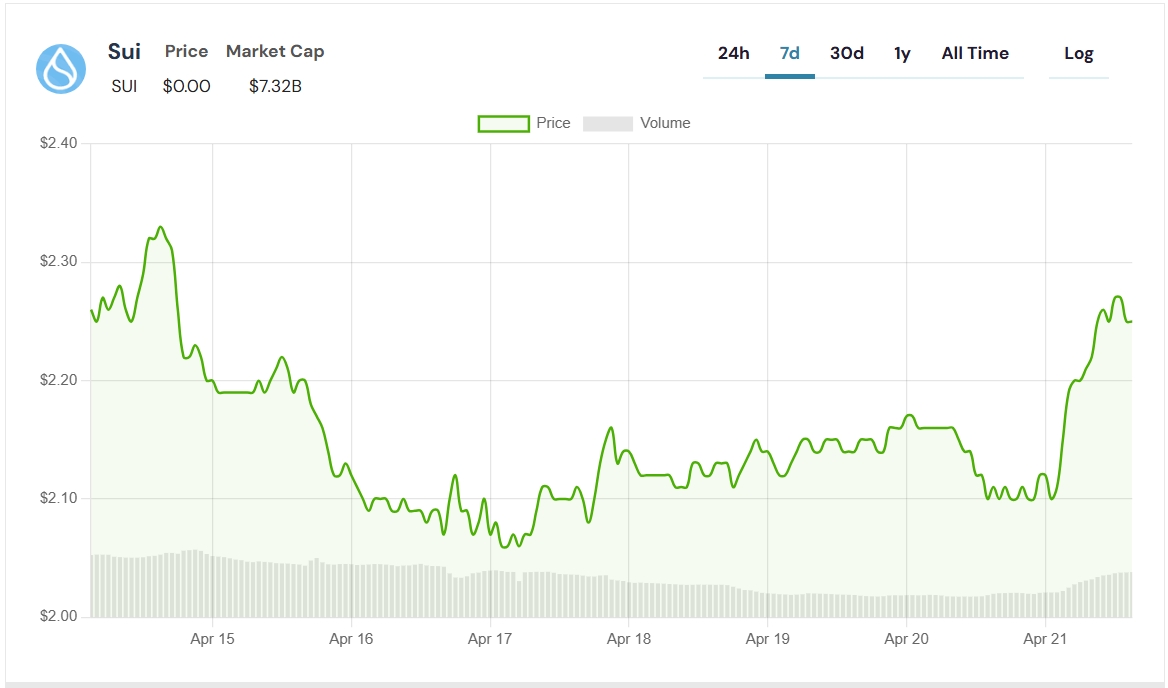1168x688 pixels.
Task: Click the Apr 21 date label
Action: click(1045, 639)
